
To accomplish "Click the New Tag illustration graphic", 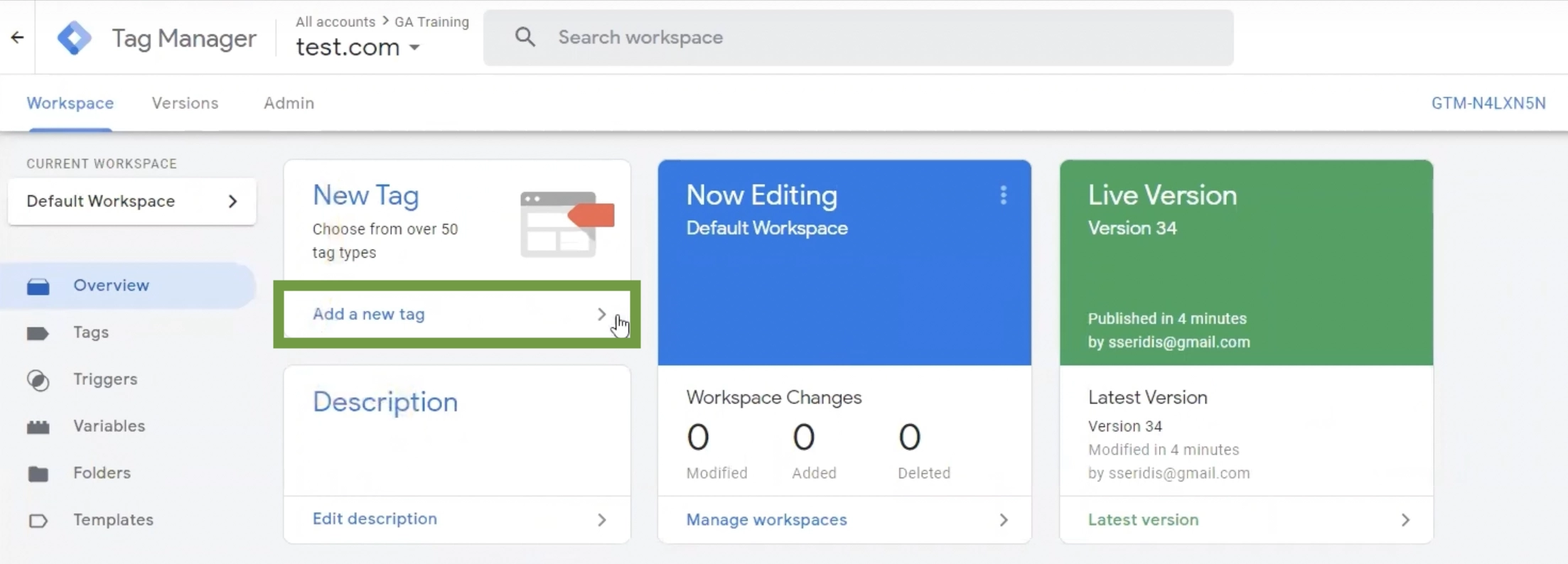I will point(567,224).
